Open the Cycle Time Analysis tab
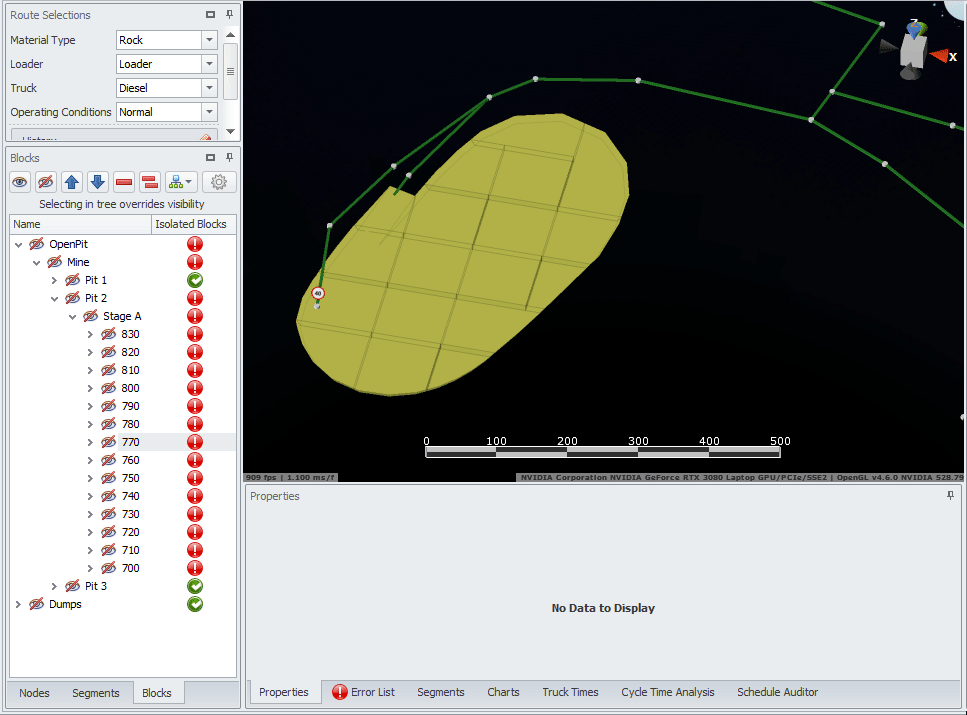967x715 pixels. tap(667, 692)
